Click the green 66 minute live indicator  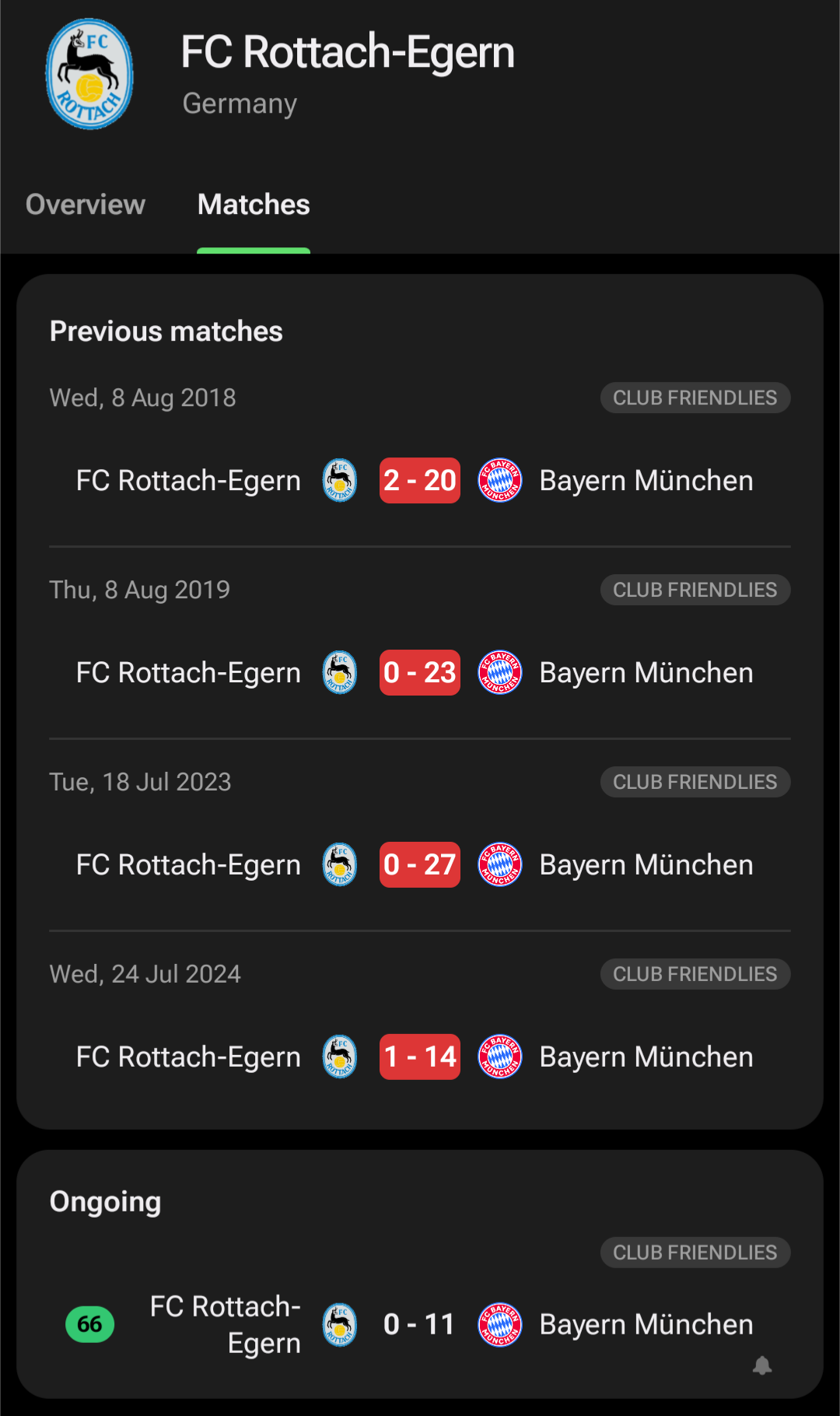[90, 1324]
